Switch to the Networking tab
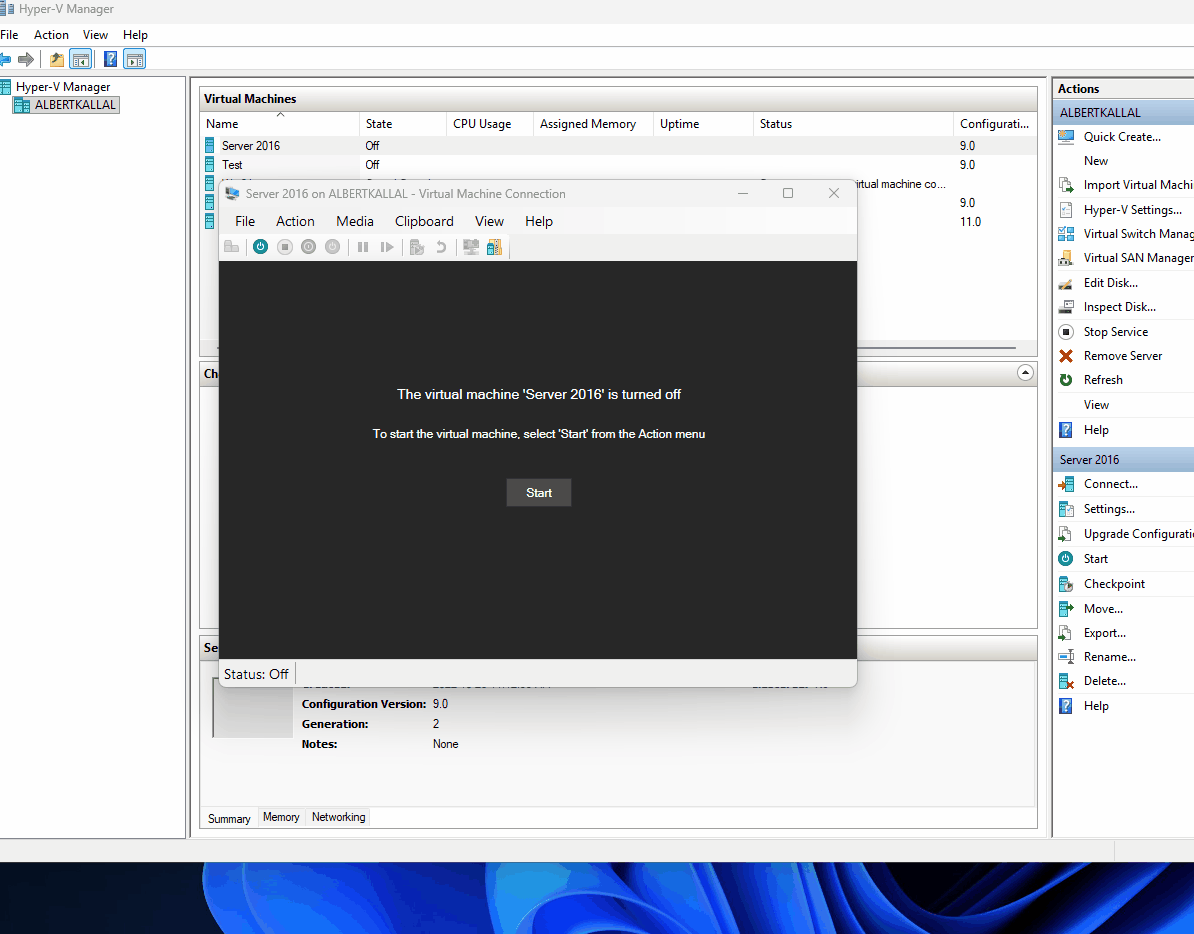 click(x=338, y=817)
